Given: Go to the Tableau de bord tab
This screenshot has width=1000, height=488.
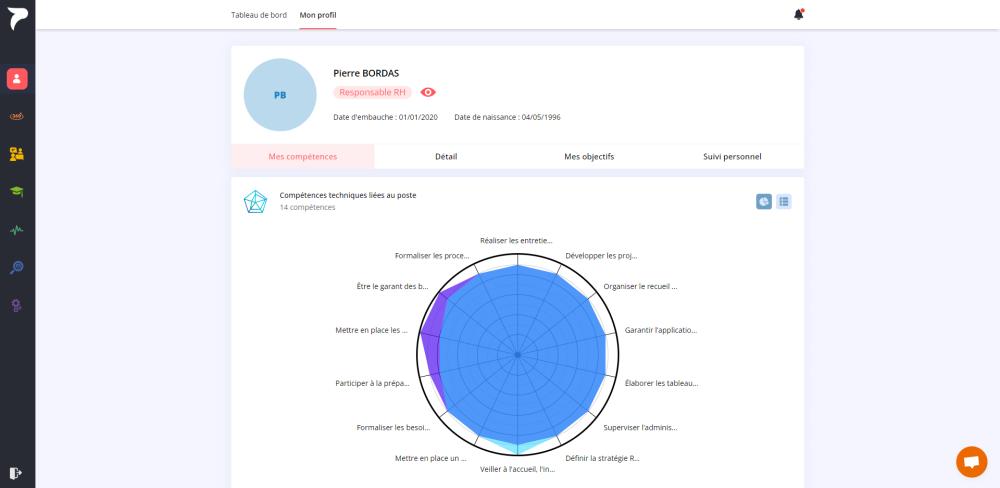Looking at the screenshot, I should click(x=259, y=15).
